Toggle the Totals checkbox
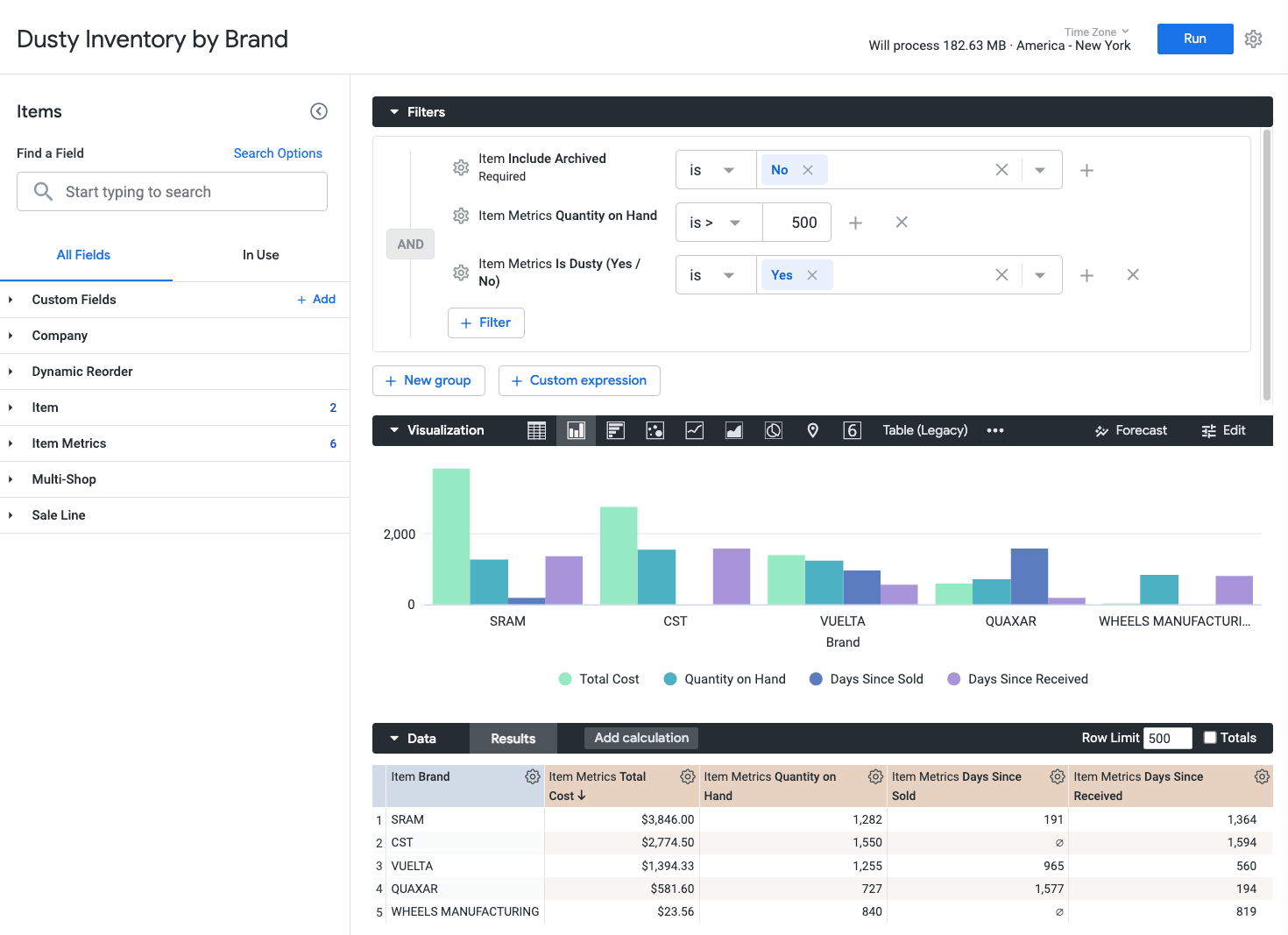Viewport: 1288px width, 935px height. (1210, 737)
